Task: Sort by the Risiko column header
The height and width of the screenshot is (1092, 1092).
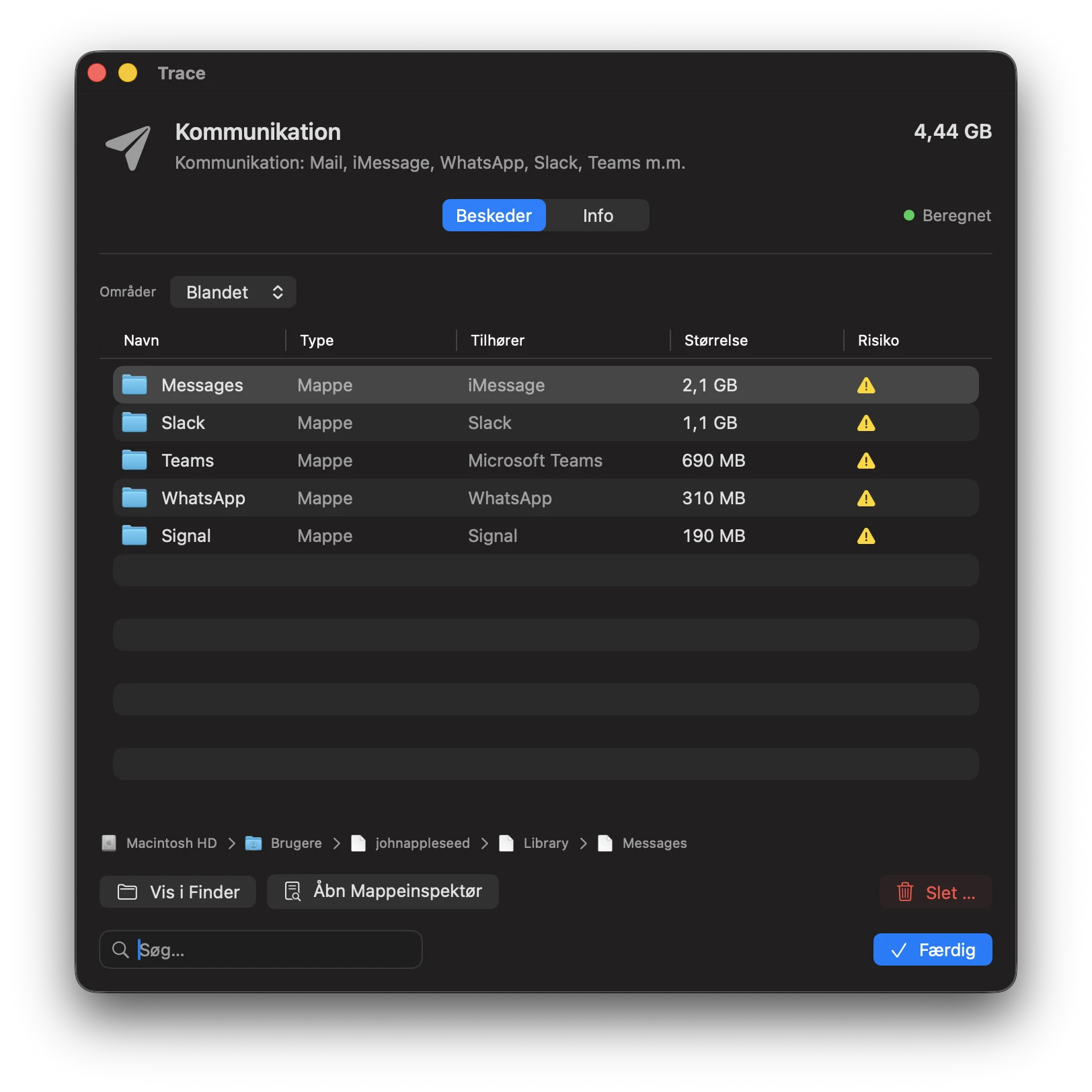Action: [878, 340]
